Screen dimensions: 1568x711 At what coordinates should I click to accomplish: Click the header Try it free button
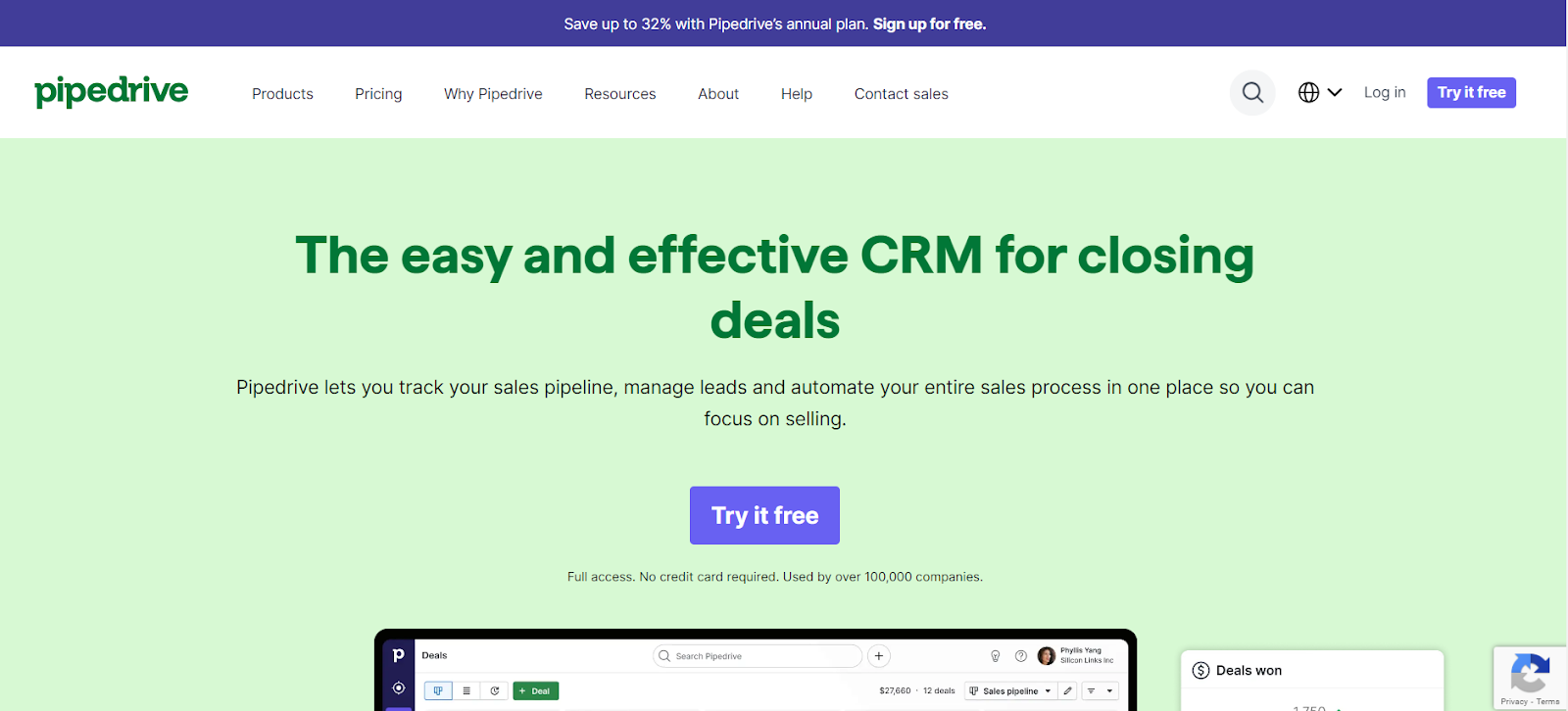pyautogui.click(x=1471, y=92)
